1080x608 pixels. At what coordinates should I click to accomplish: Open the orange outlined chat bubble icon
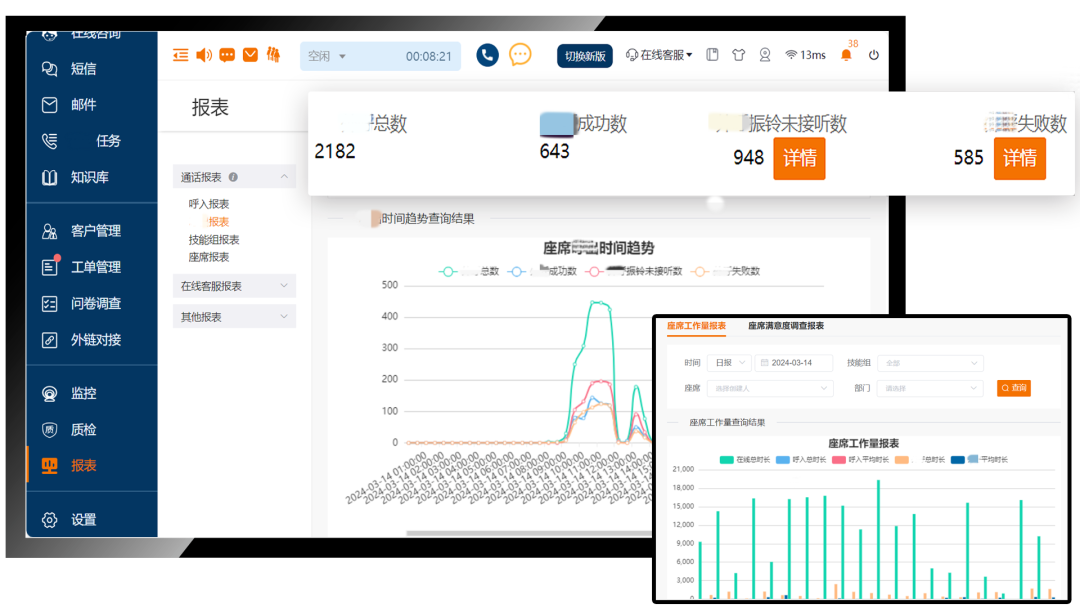click(x=520, y=54)
